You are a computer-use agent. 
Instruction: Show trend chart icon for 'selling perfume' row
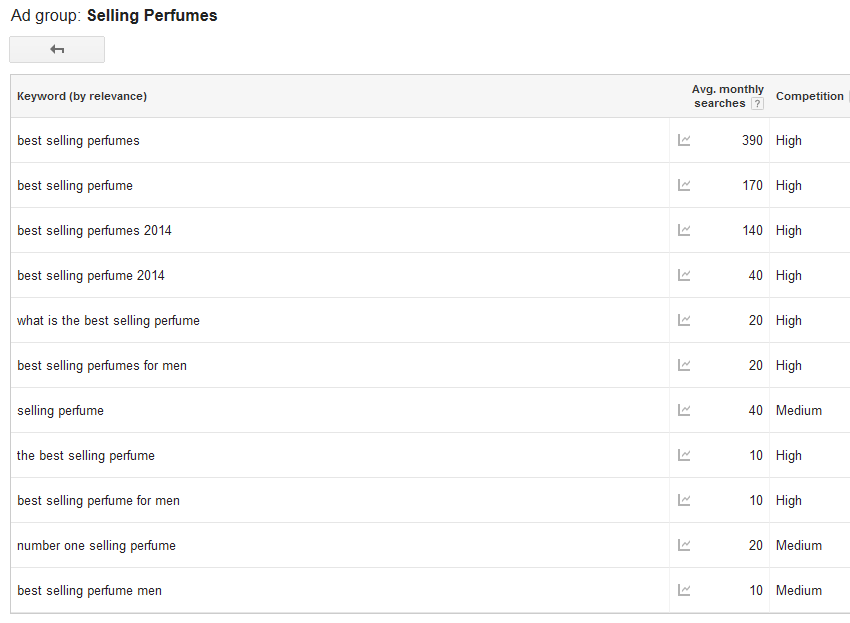684,411
